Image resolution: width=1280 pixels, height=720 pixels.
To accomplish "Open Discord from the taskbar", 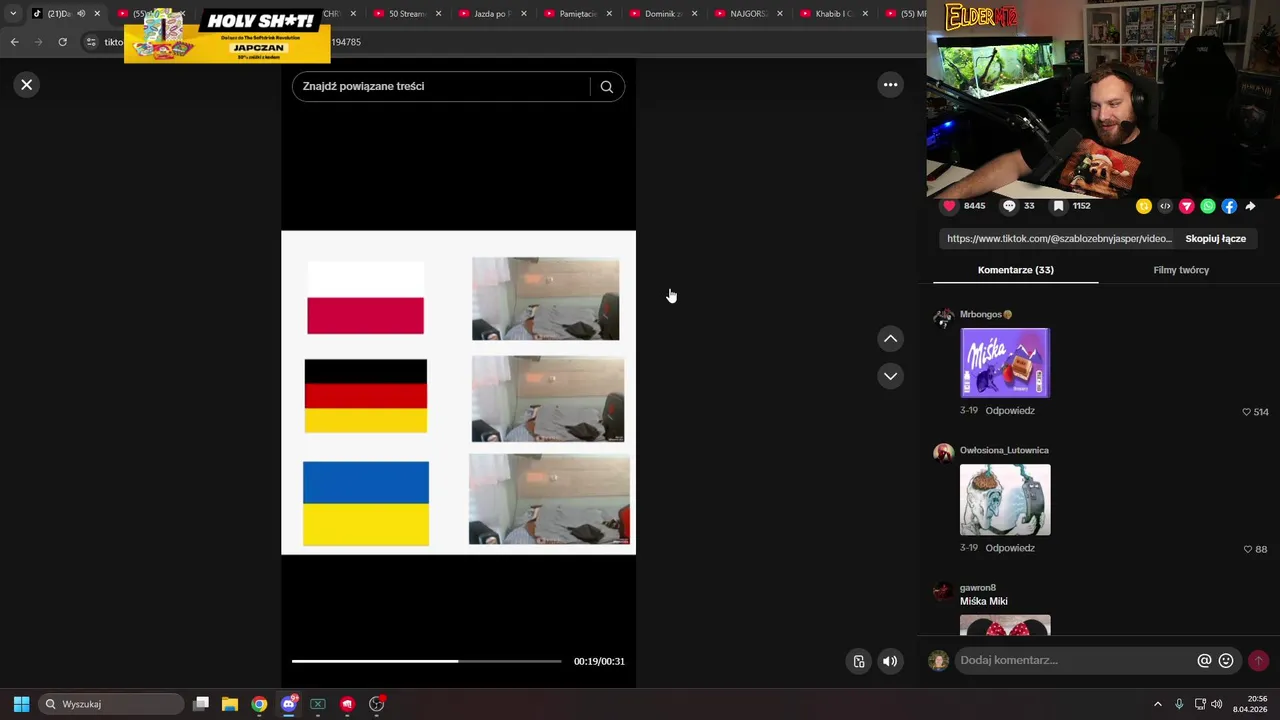I will click(289, 704).
